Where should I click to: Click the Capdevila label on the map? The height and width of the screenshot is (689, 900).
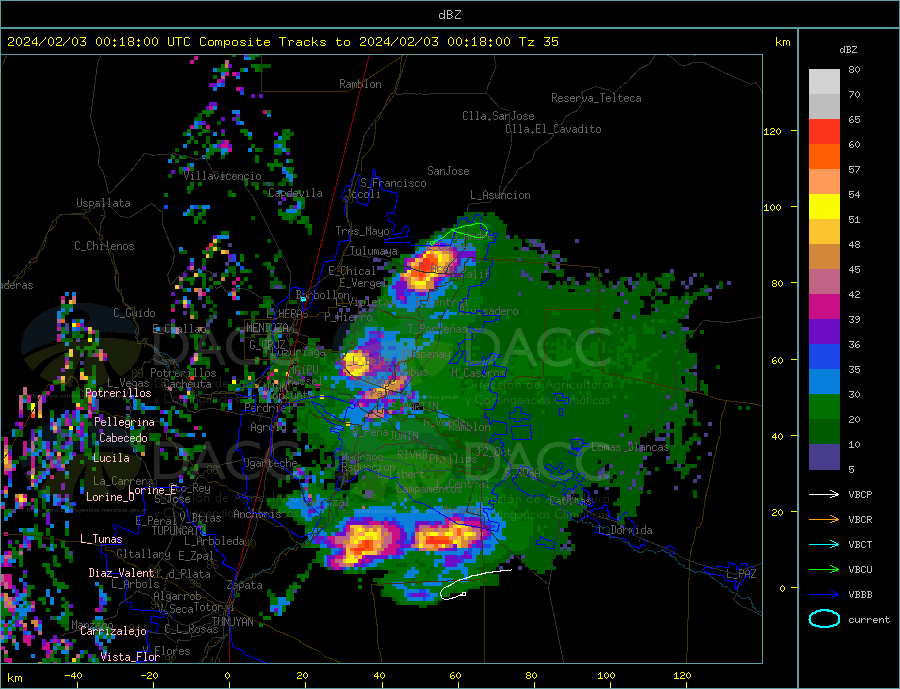click(295, 193)
